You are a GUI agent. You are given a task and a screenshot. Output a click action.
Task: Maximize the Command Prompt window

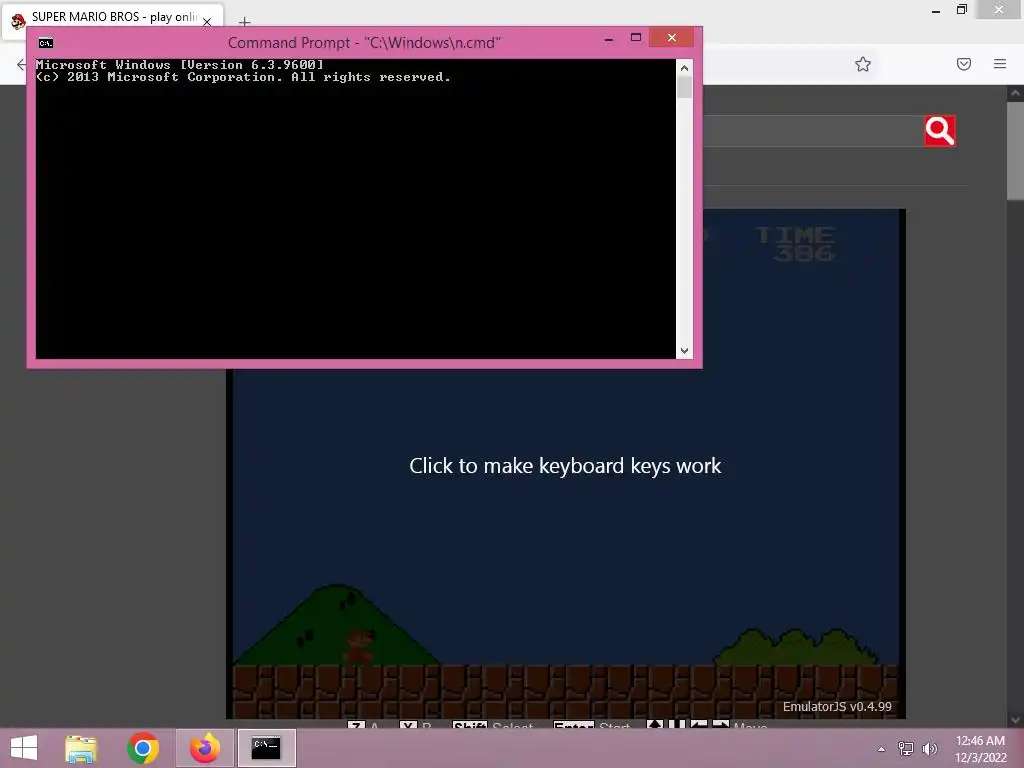pos(635,38)
